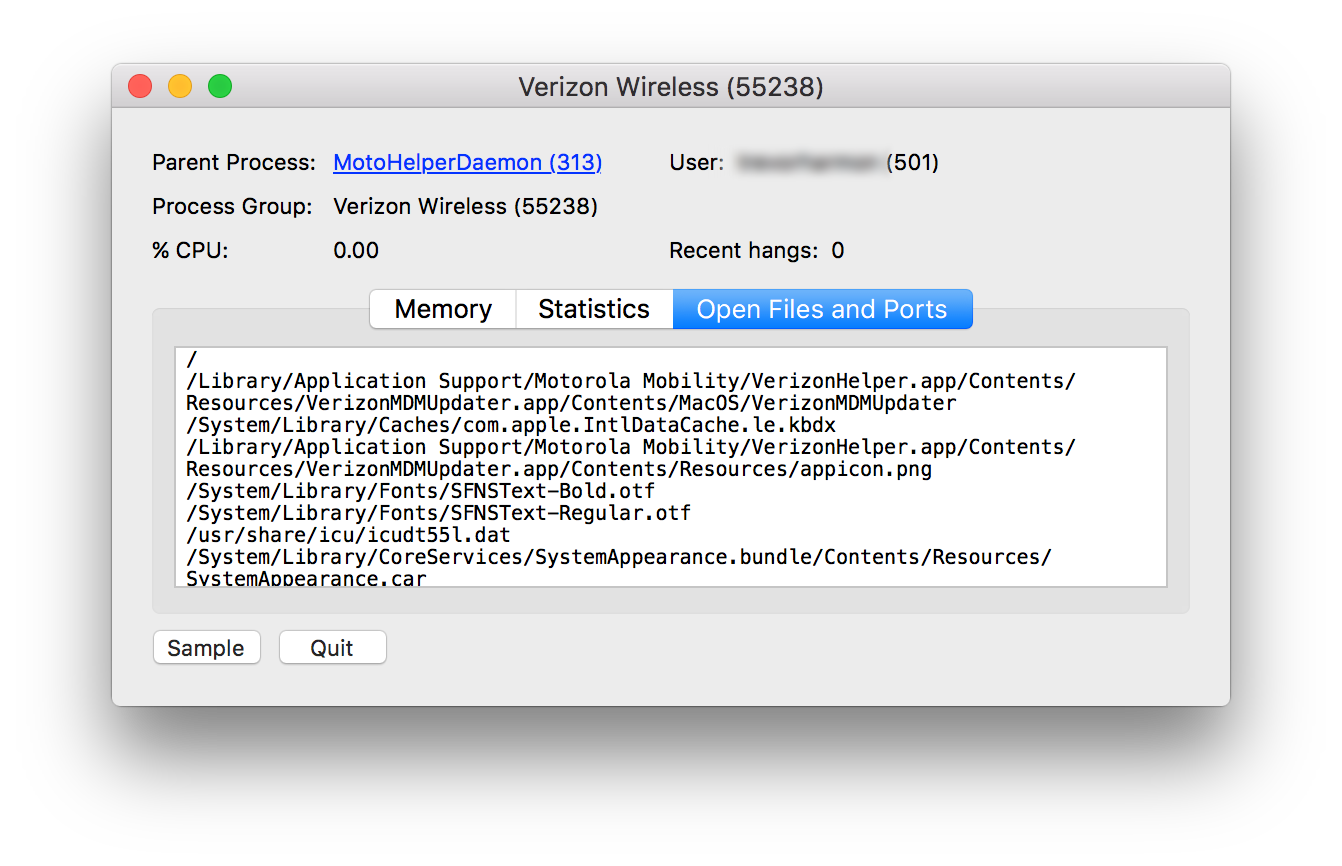1342x866 pixels.
Task: Switch to the Statistics tab
Action: click(x=594, y=309)
